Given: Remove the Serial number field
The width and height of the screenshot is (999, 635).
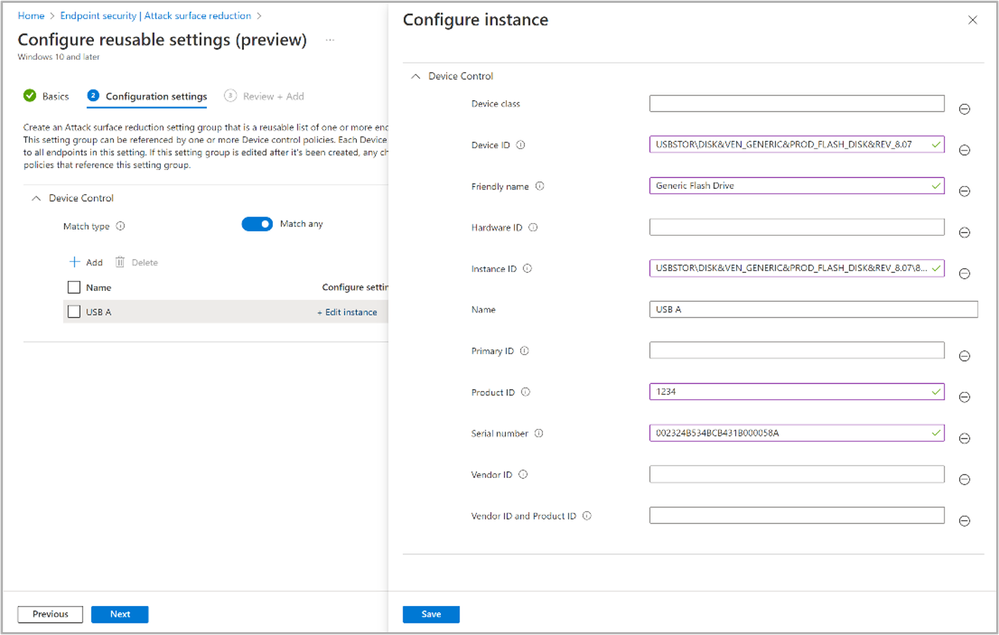Looking at the screenshot, I should click(964, 438).
